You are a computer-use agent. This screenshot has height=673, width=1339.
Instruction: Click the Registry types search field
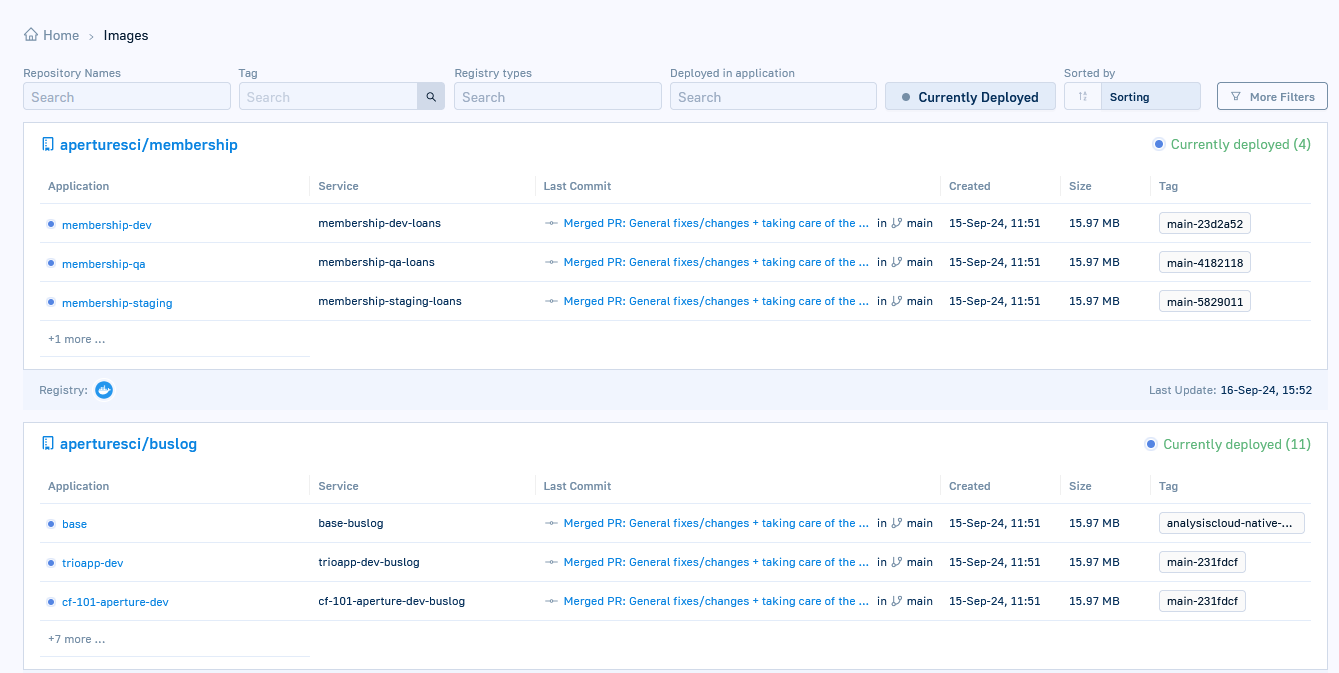[557, 97]
